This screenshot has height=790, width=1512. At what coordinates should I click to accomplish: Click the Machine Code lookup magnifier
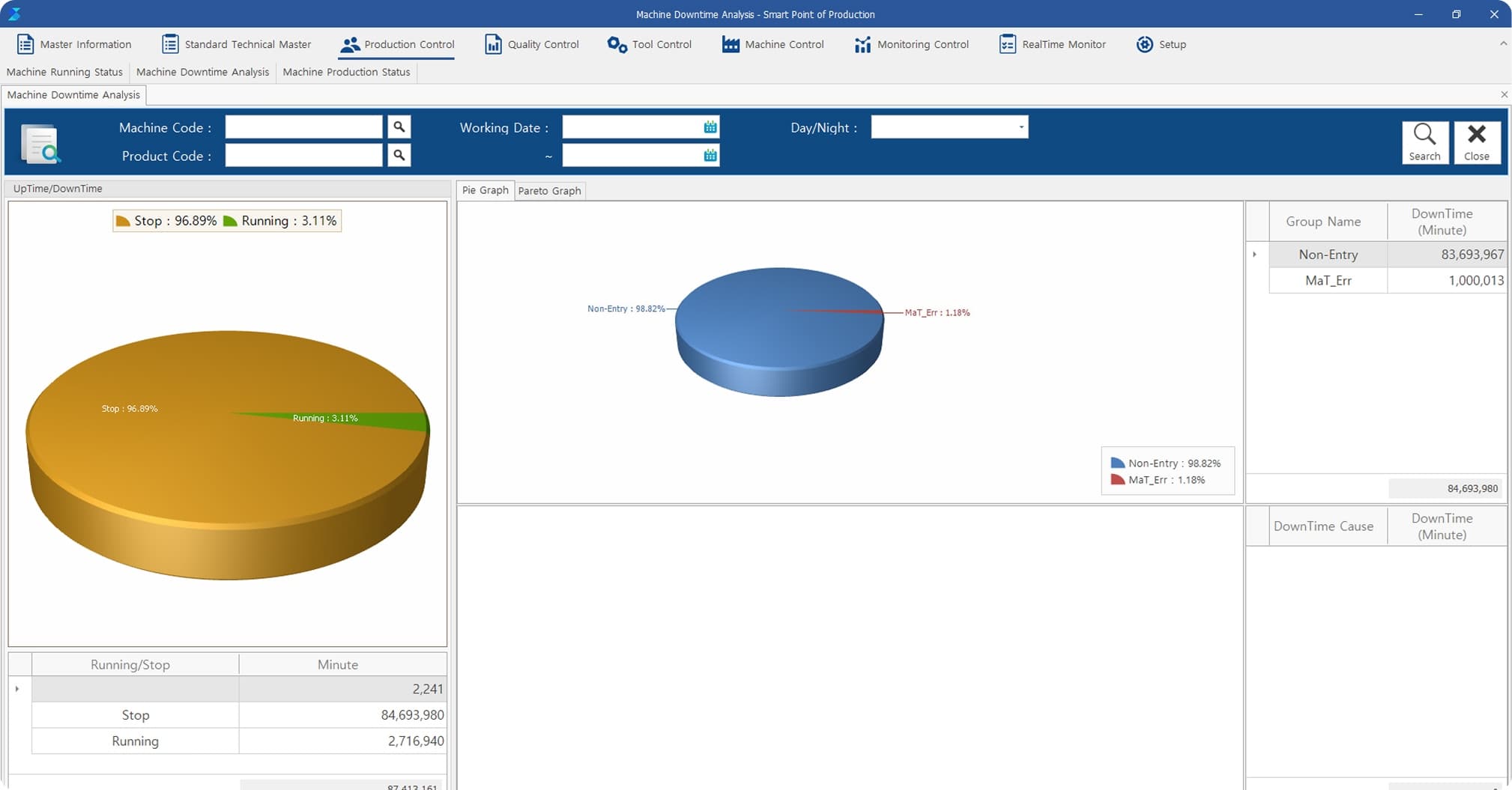[399, 127]
